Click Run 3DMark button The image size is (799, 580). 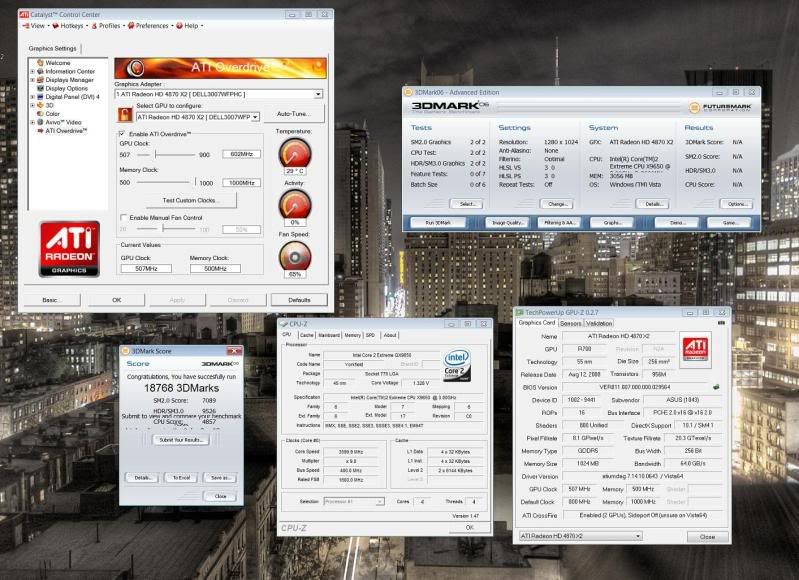tap(438, 223)
